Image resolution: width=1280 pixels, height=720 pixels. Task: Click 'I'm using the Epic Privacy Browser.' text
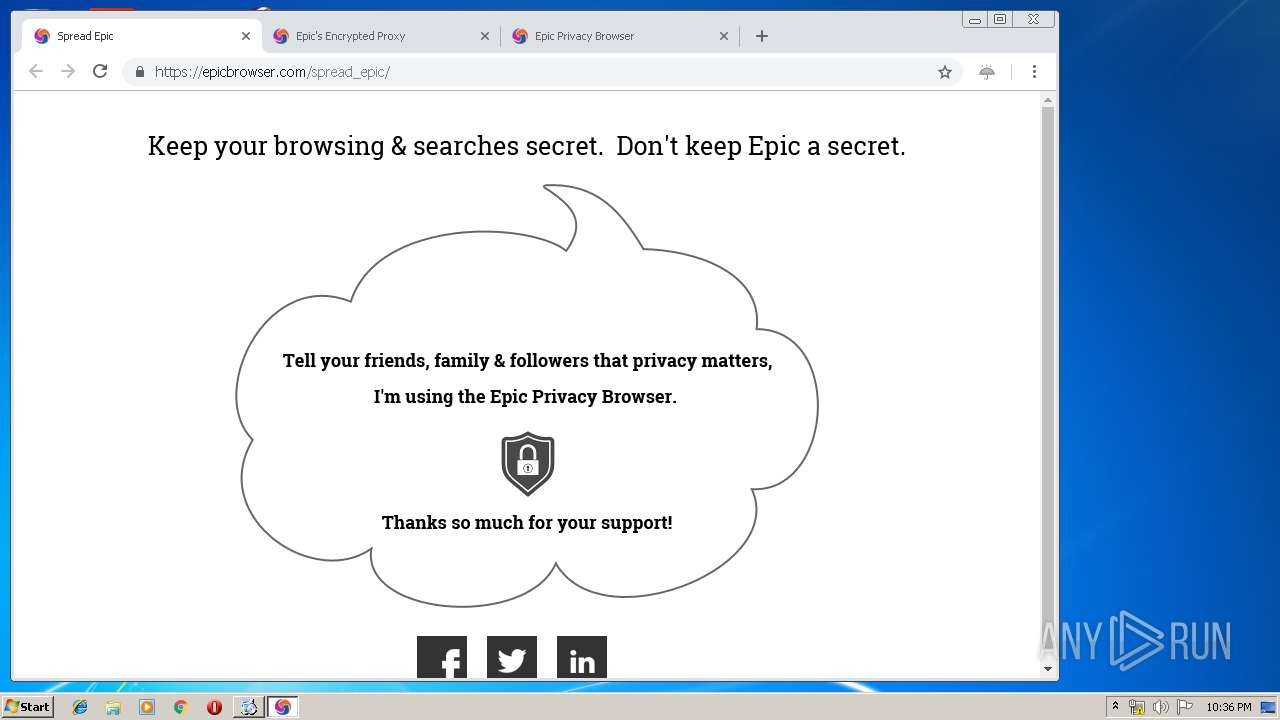pos(525,397)
